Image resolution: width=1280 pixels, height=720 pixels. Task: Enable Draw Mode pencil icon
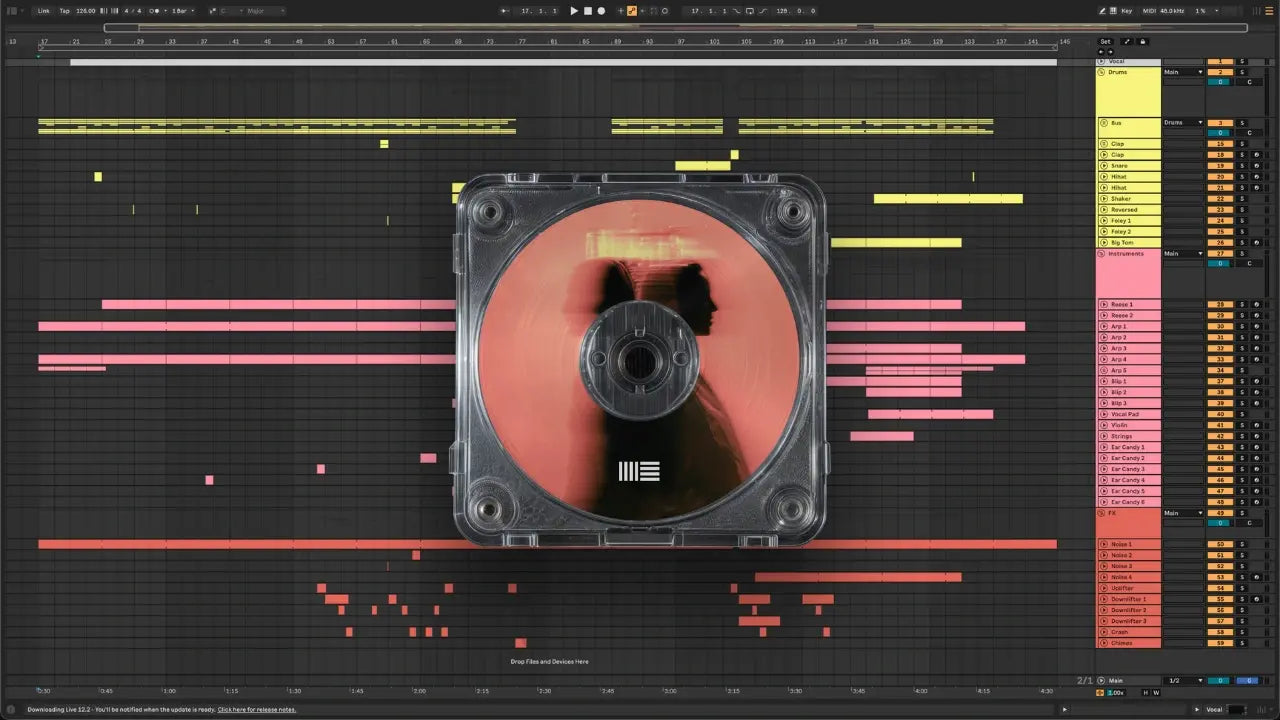pyautogui.click(x=1102, y=11)
